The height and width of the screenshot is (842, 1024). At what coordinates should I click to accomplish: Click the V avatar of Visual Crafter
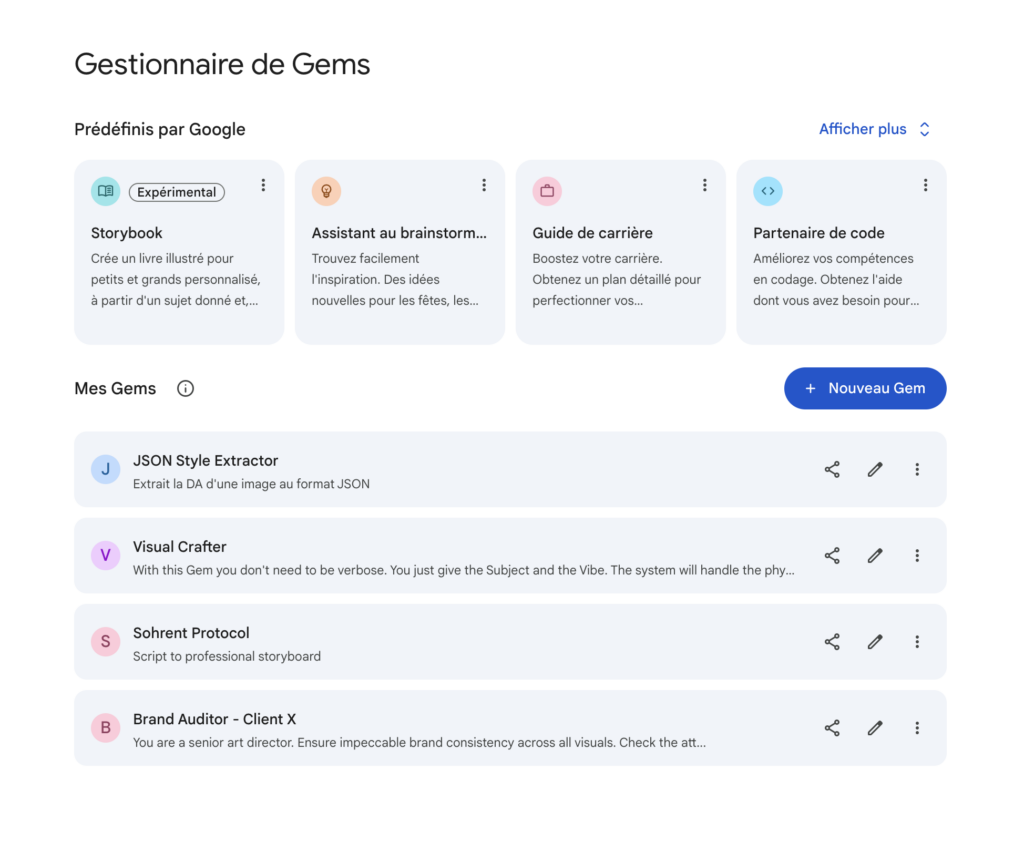tap(105, 555)
